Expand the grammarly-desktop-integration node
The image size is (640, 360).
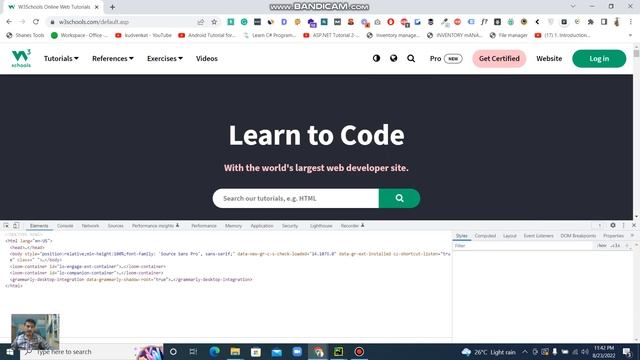(131, 280)
